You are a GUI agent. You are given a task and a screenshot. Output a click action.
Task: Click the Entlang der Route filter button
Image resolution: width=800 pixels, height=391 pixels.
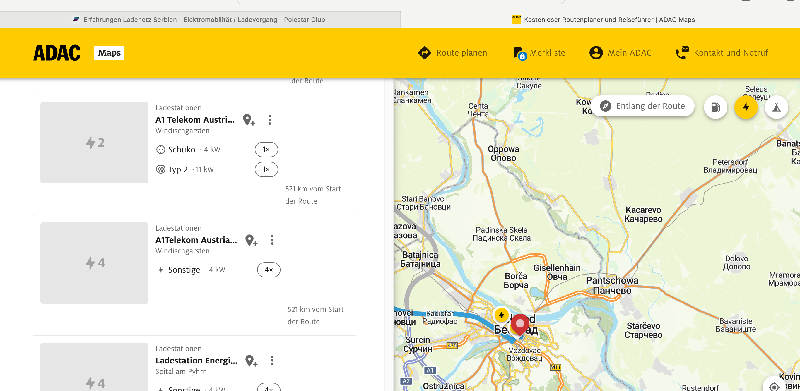coord(642,106)
